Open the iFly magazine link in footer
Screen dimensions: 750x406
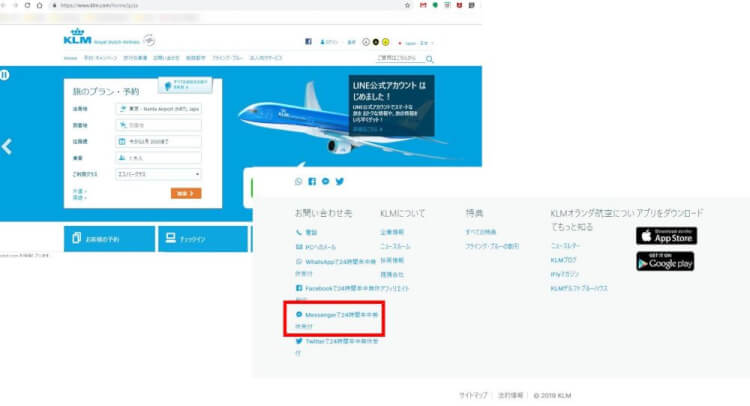tap(564, 274)
